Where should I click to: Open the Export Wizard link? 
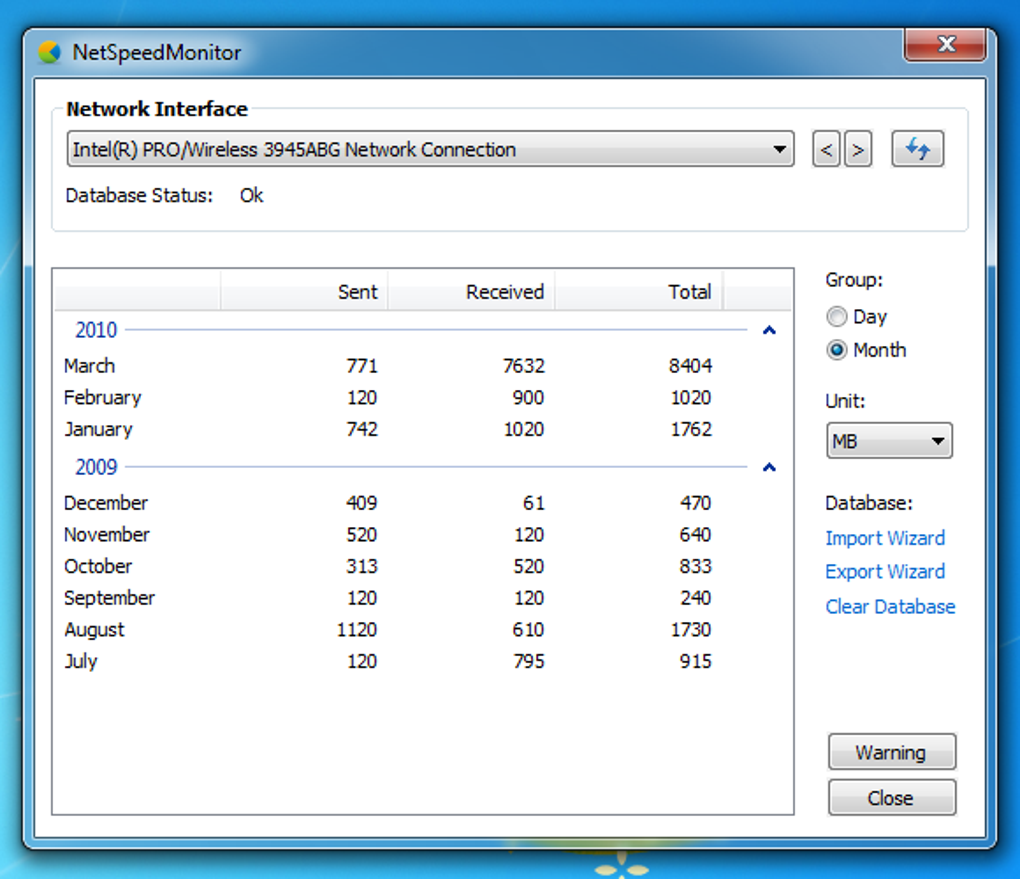tap(885, 571)
